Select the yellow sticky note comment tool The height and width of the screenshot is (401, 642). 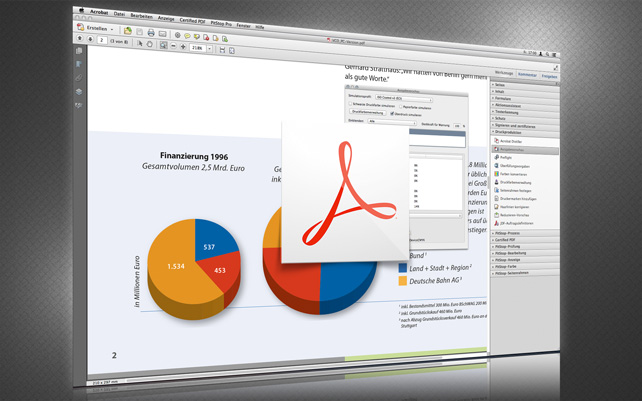coord(187,36)
